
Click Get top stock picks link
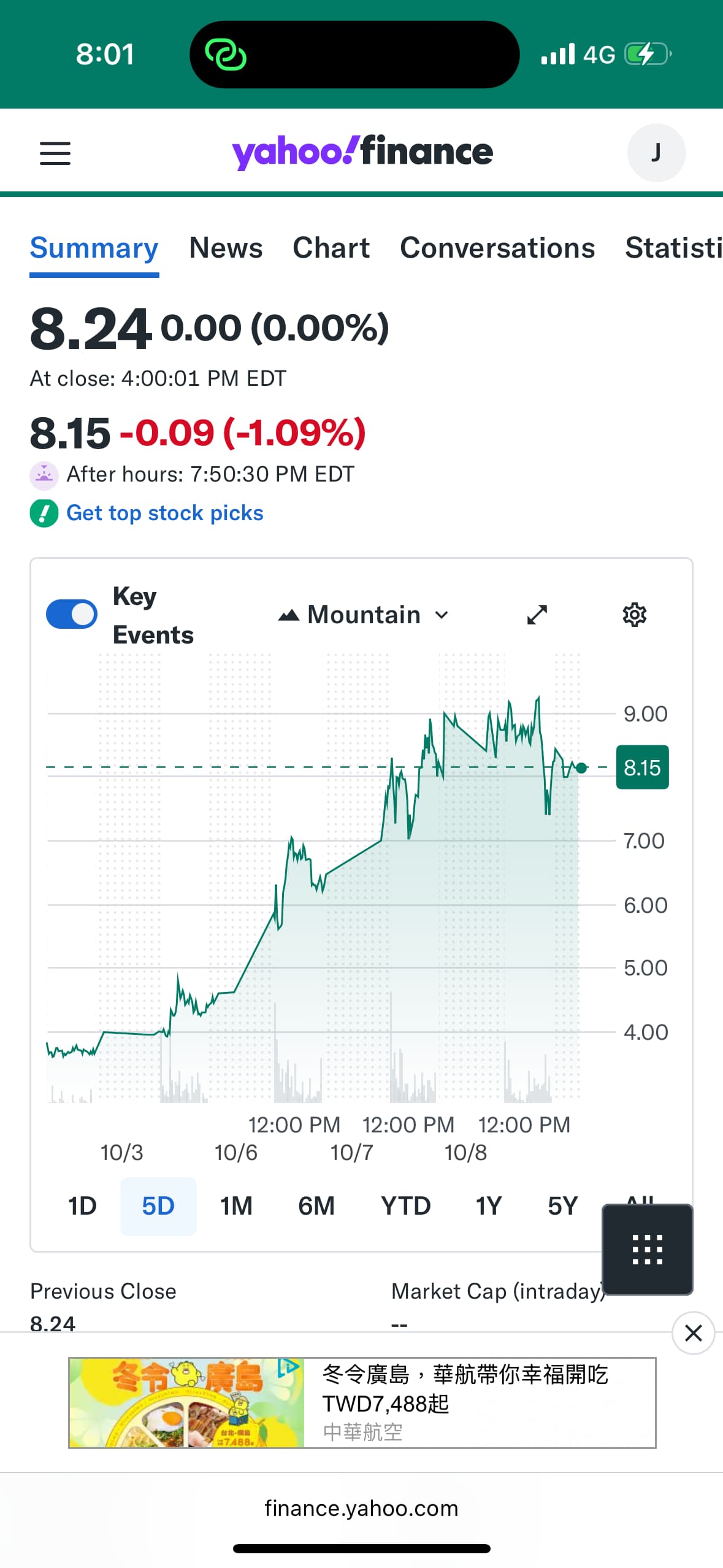[x=164, y=513]
